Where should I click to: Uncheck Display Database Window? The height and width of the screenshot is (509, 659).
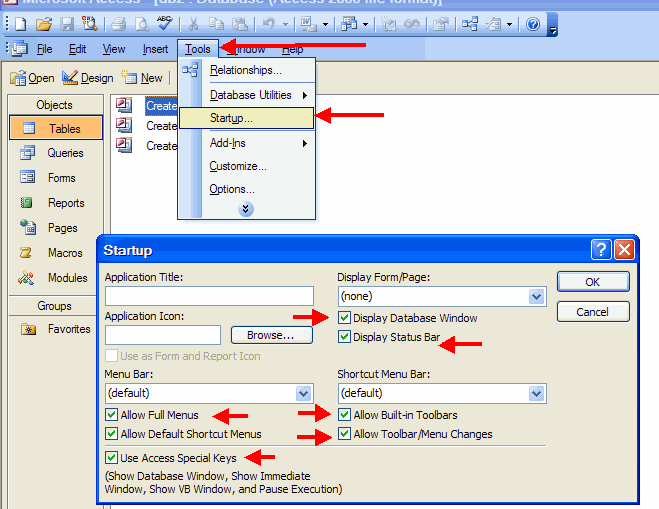(344, 317)
